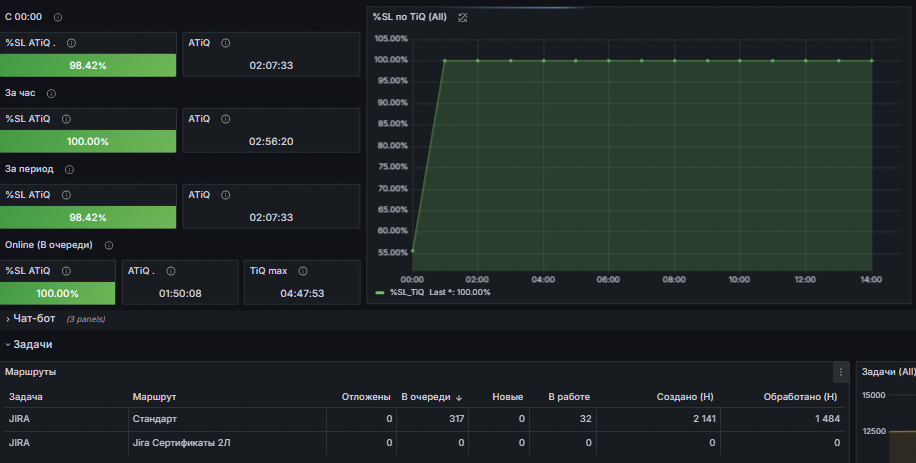The image size is (916, 463).
Task: Click the 32 value in В работе column
Action: pyautogui.click(x=585, y=419)
